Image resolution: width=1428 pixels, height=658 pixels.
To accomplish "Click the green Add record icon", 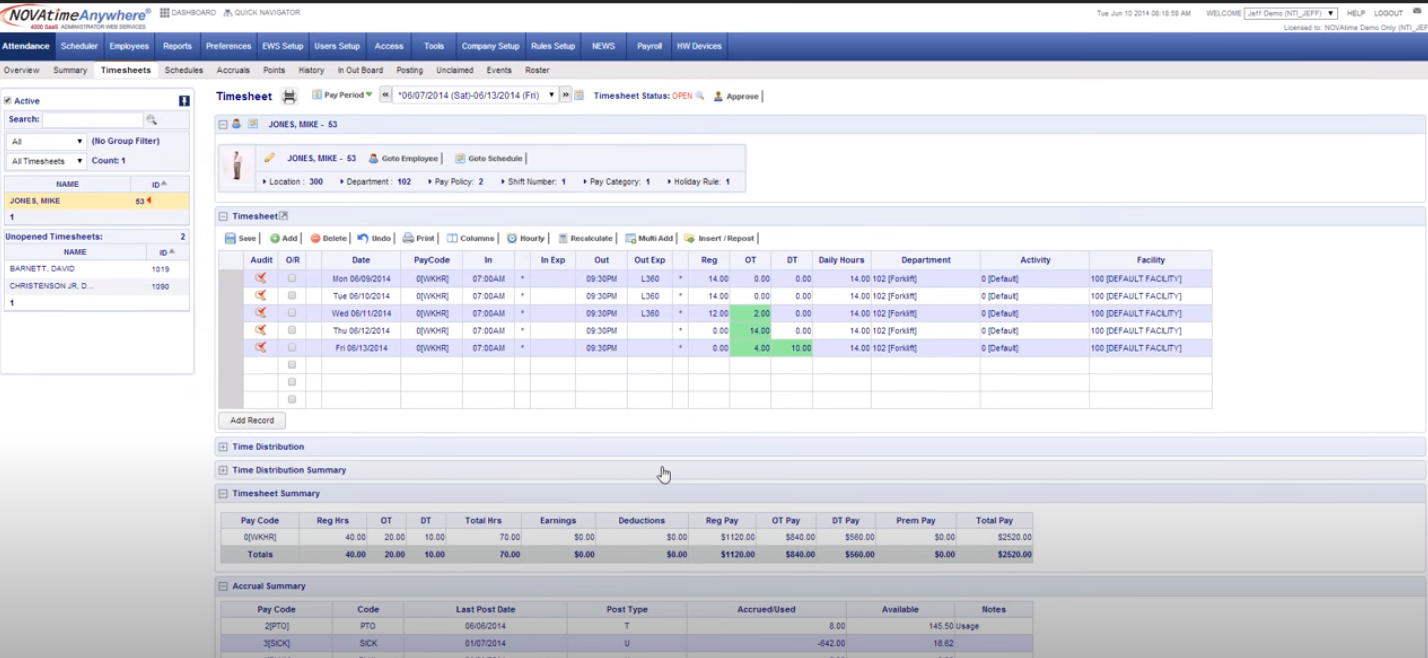I will point(275,238).
